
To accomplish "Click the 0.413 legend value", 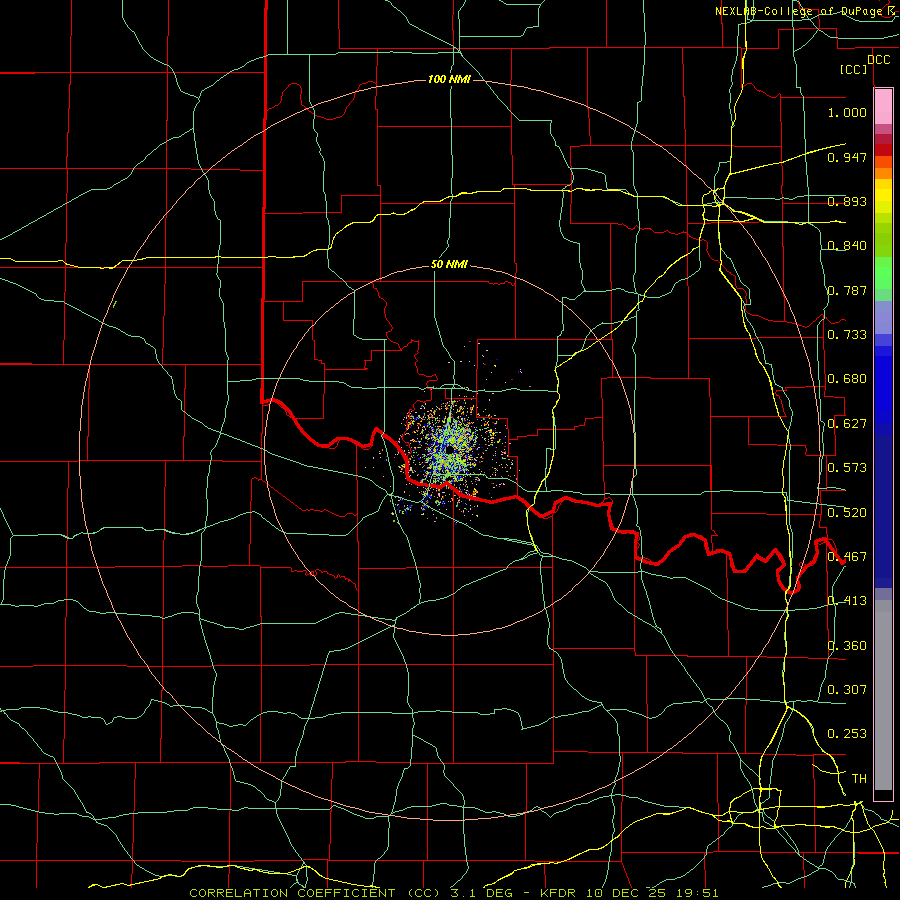I will click(847, 601).
